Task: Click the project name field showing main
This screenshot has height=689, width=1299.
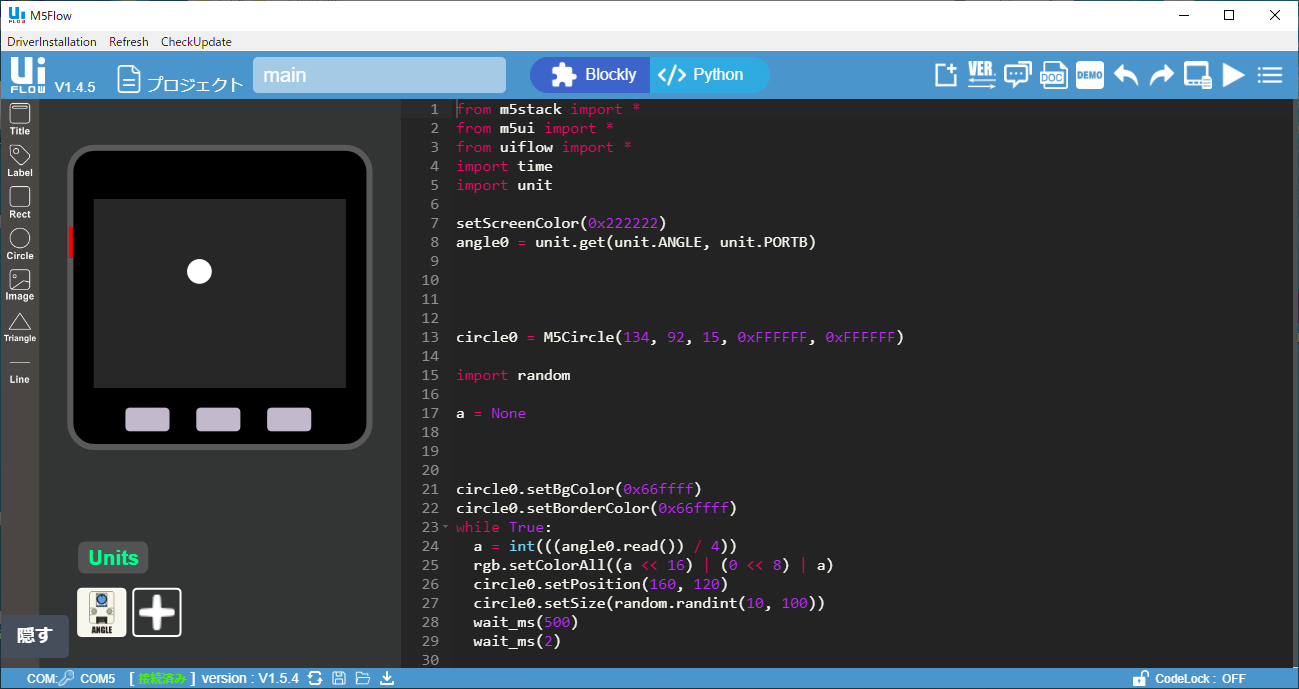Action: click(379, 75)
